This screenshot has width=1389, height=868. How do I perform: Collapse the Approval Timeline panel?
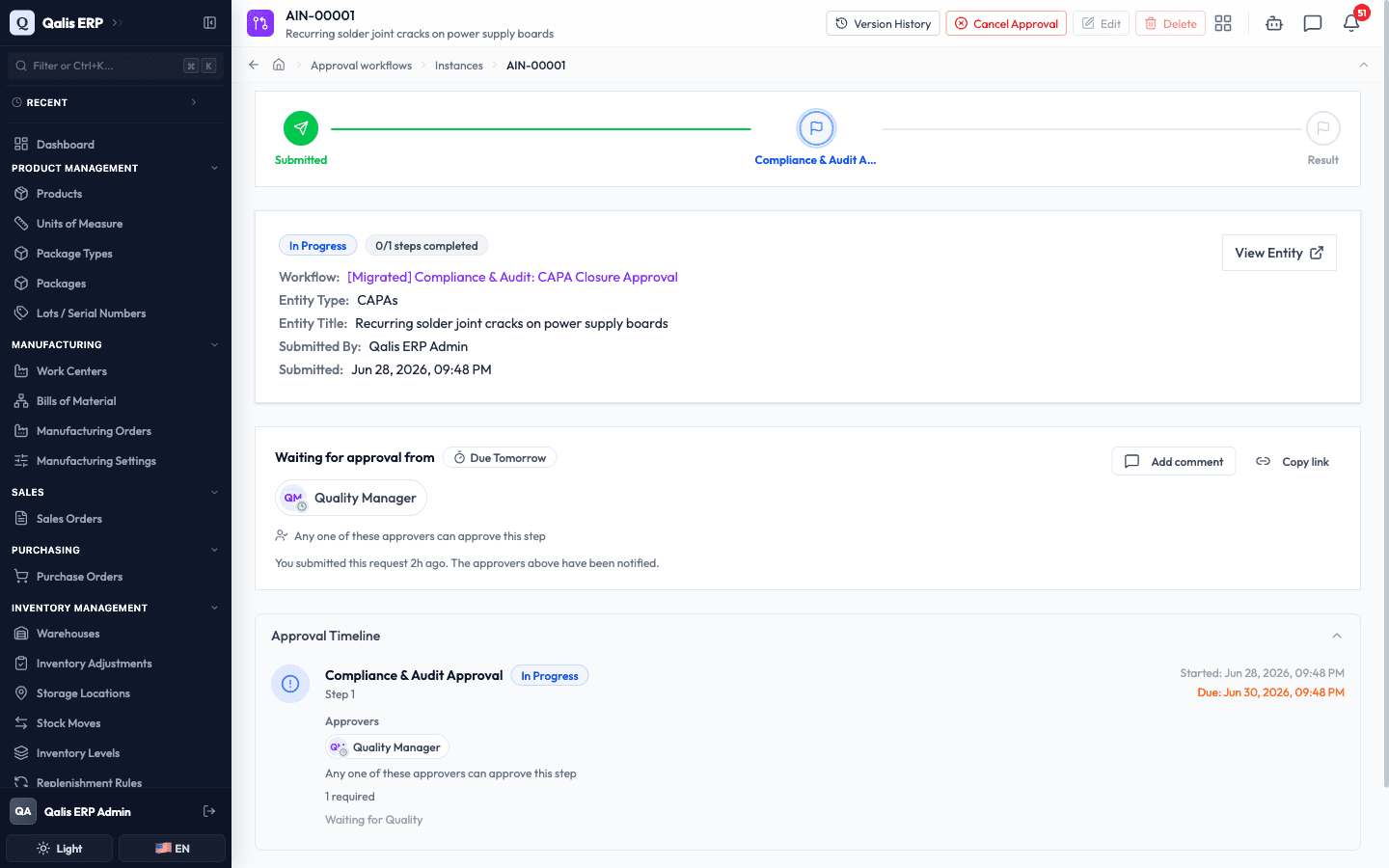tap(1337, 636)
